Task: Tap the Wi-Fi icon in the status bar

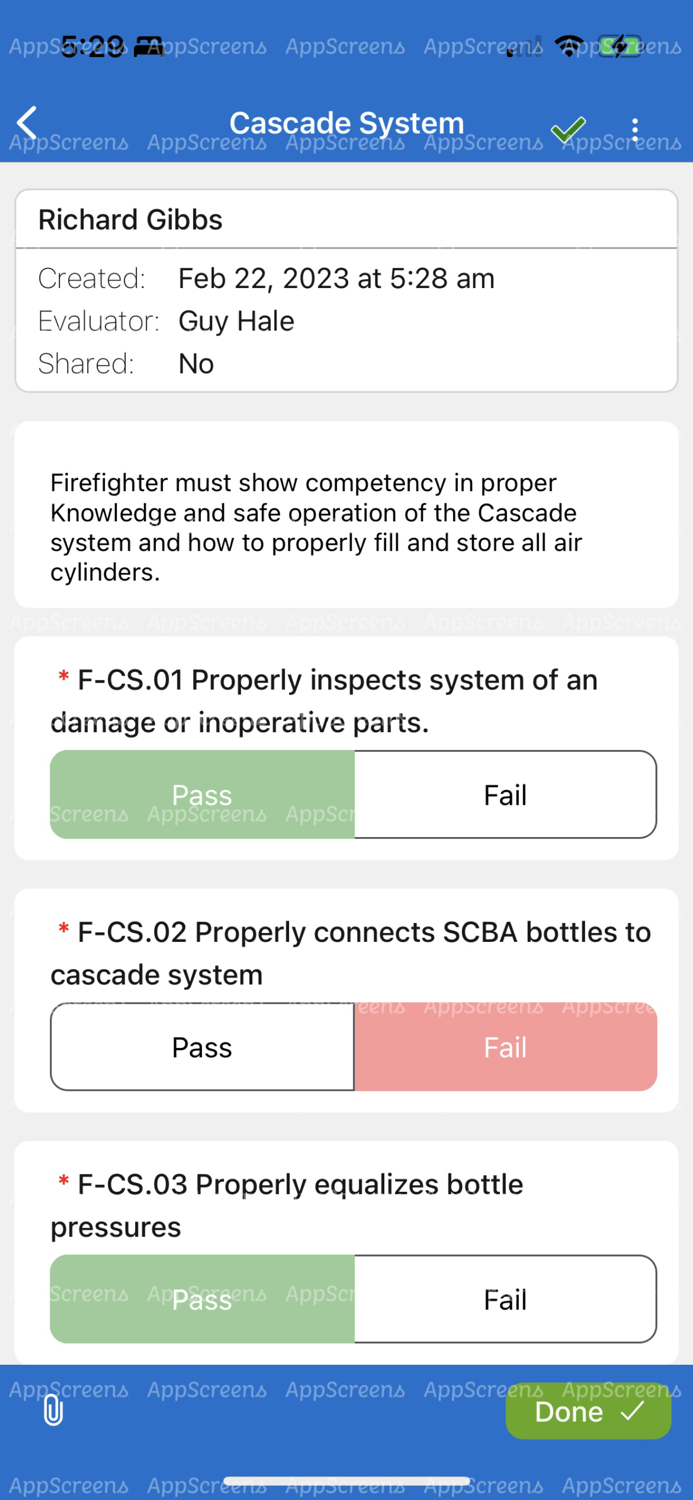Action: (568, 46)
